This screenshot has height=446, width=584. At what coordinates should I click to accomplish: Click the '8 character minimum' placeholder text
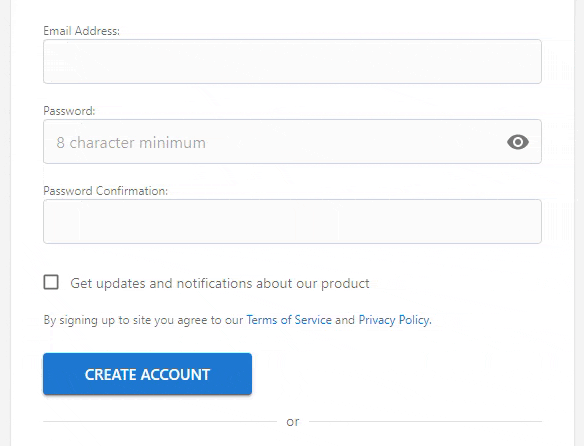[x=131, y=143]
